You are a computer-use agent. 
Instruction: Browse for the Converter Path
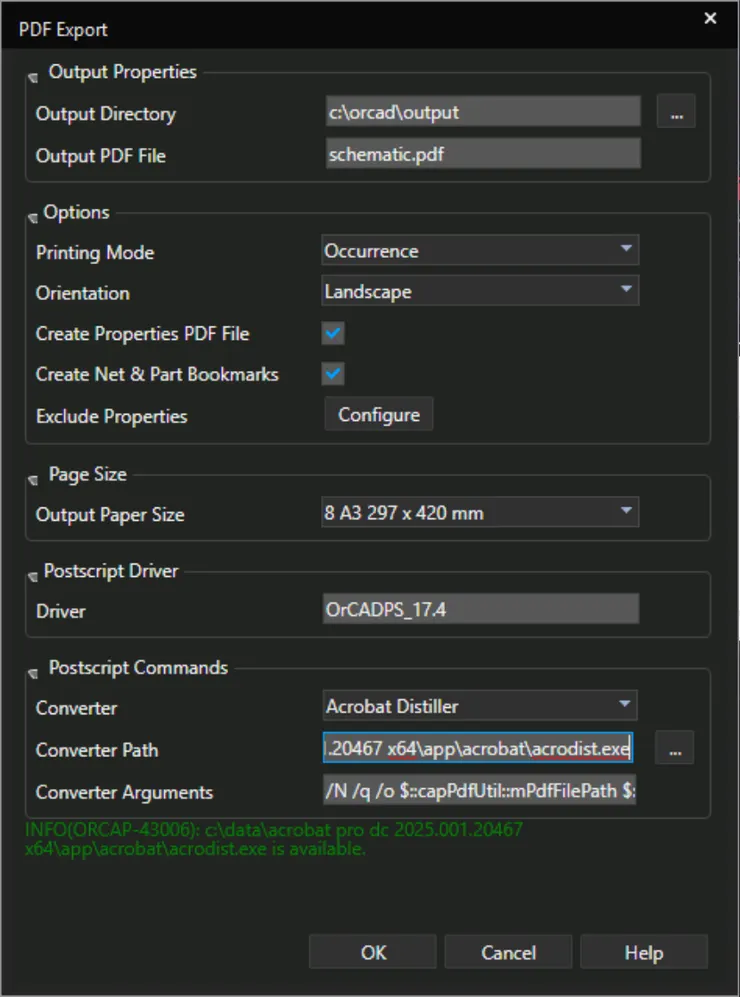point(675,748)
